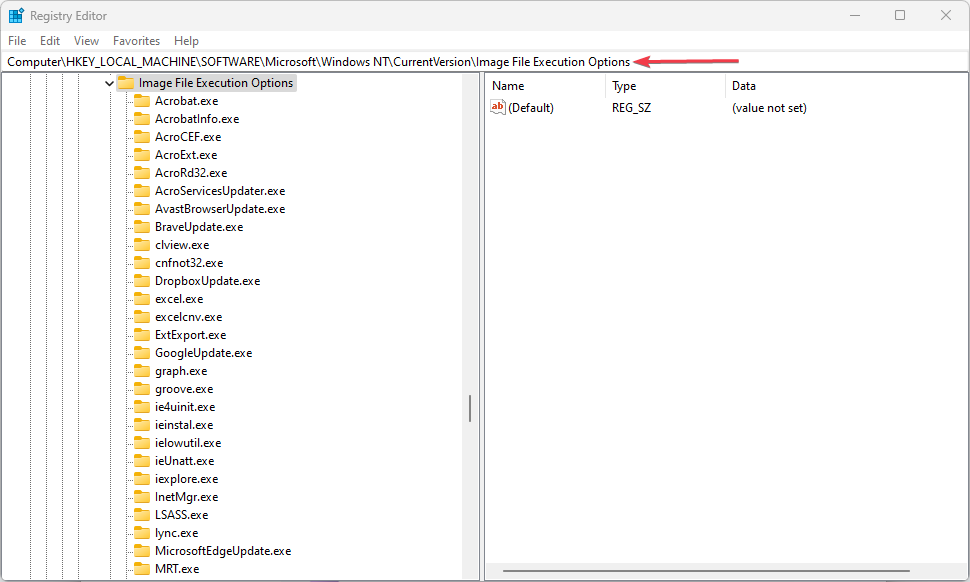Screen dimensions: 970x582
Task: Open the Edit menu
Action: tap(49, 41)
